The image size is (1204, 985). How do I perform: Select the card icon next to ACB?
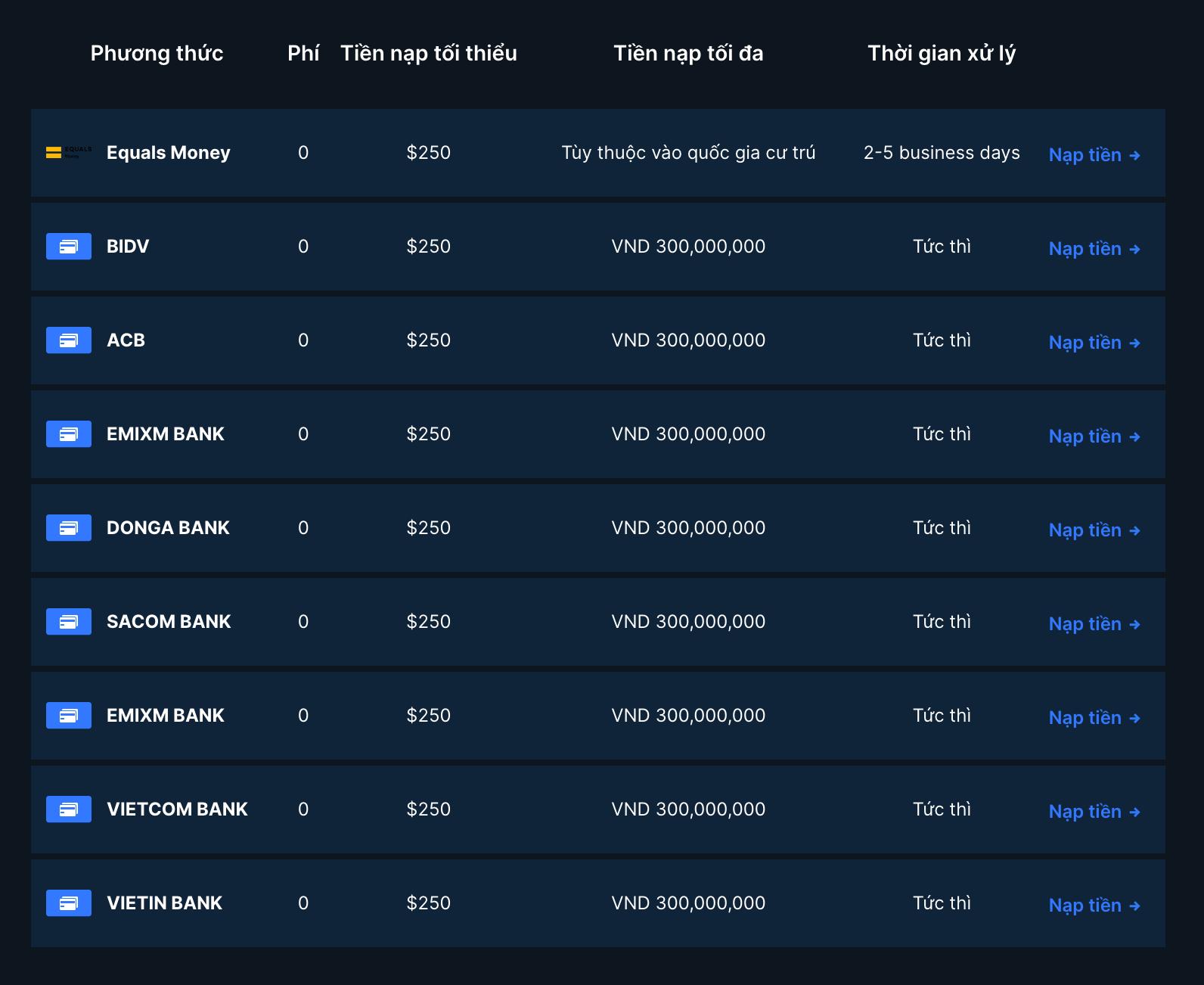pos(68,340)
